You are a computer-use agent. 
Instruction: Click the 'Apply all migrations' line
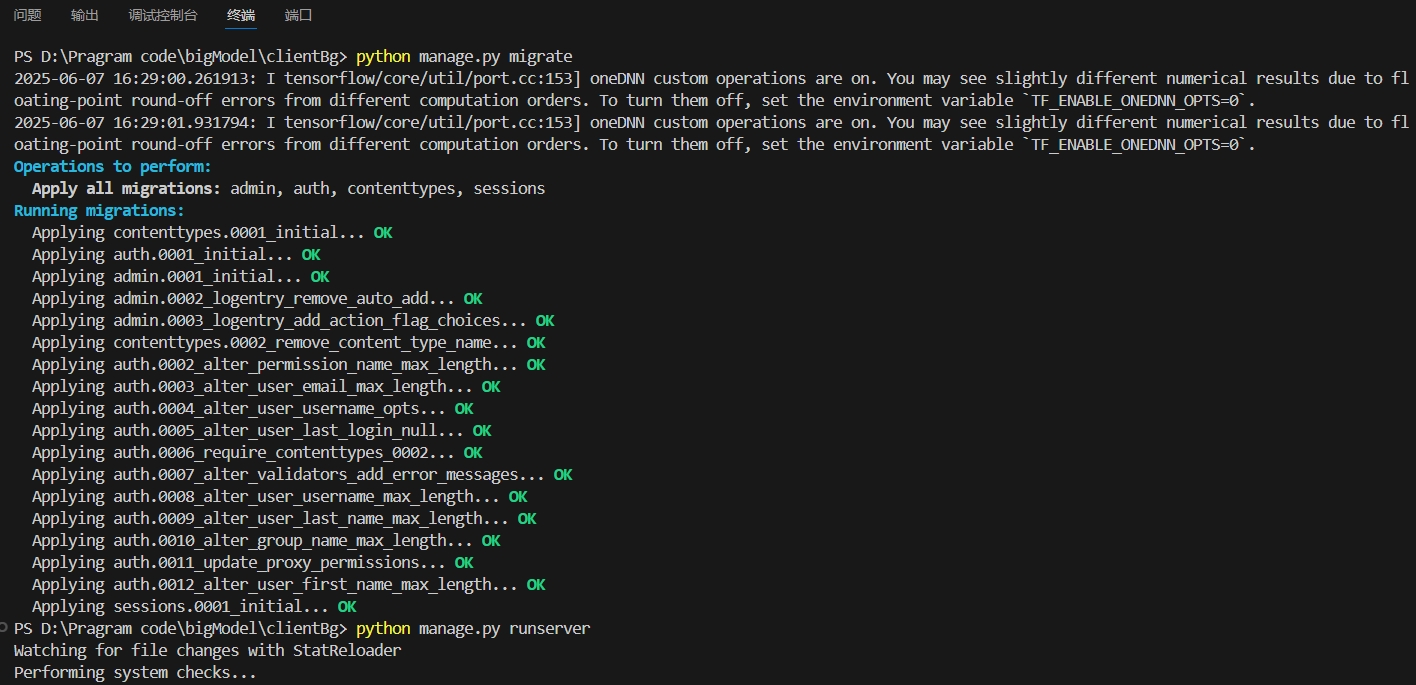coord(288,188)
